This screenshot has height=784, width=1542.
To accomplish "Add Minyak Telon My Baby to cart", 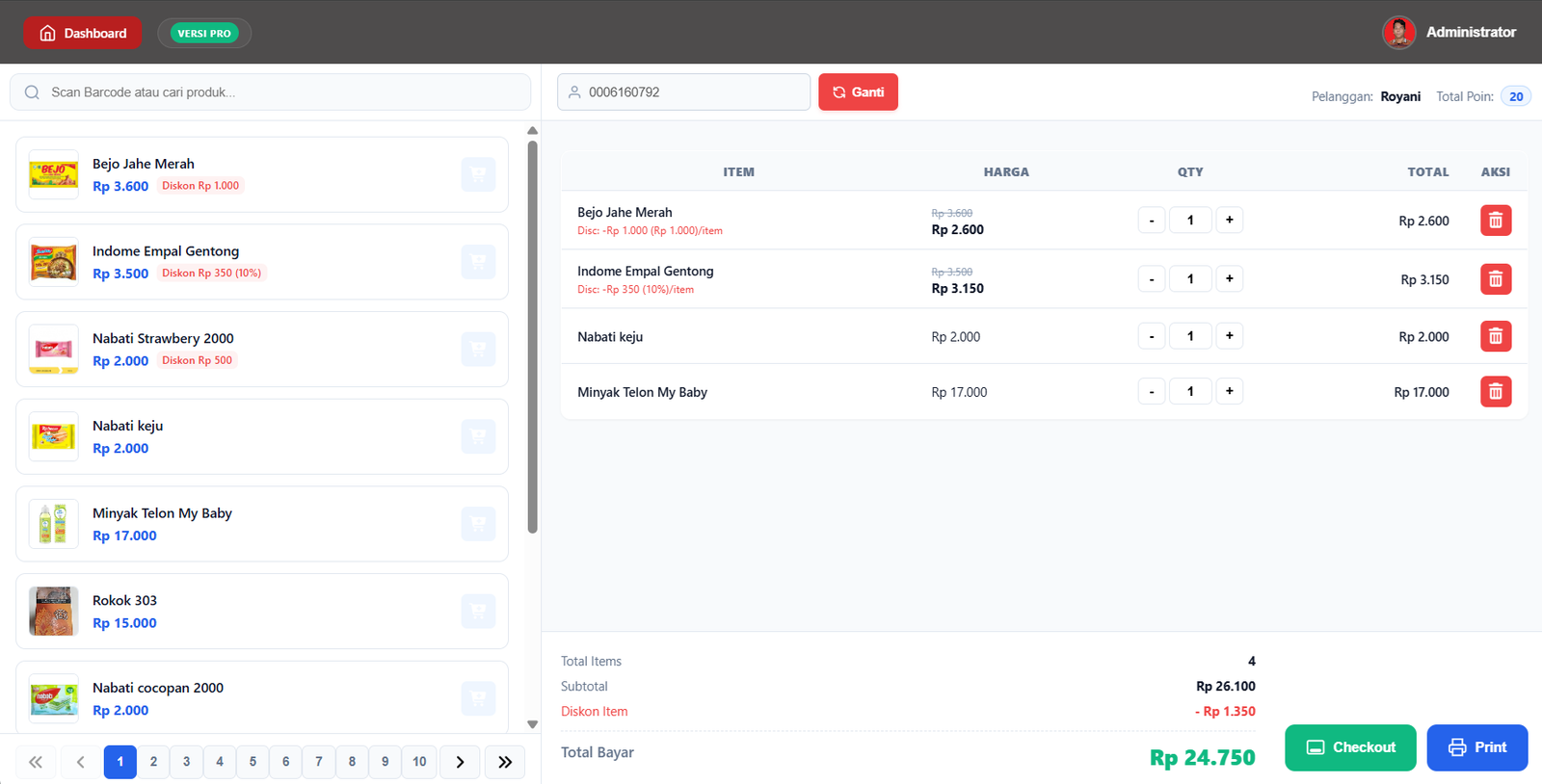I will pyautogui.click(x=478, y=524).
